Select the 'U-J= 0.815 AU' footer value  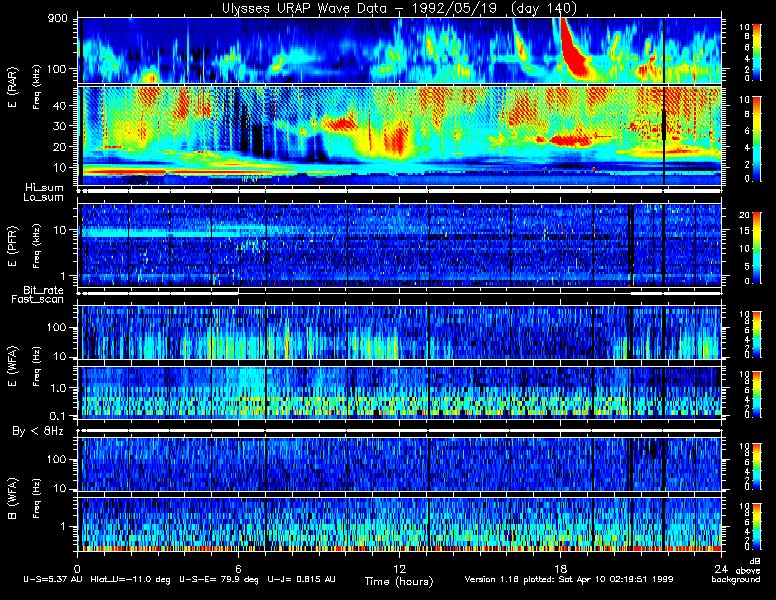pos(301,579)
